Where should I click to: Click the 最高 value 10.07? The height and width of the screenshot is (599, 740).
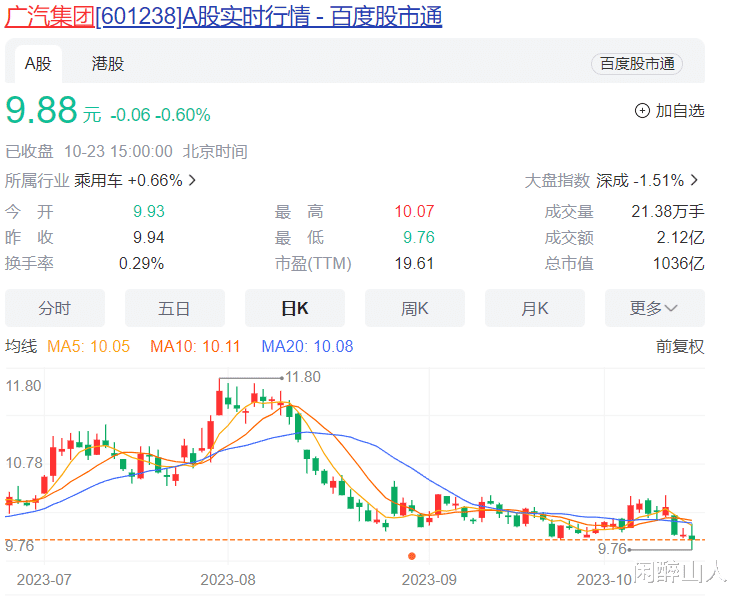tap(414, 211)
